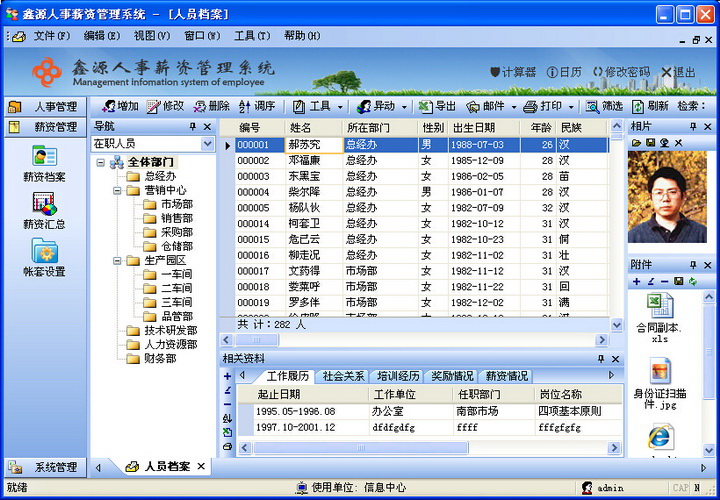This screenshot has width=720, height=500.
Task: Click the print icon in 相关资料 sidebar
Action: click(x=227, y=446)
